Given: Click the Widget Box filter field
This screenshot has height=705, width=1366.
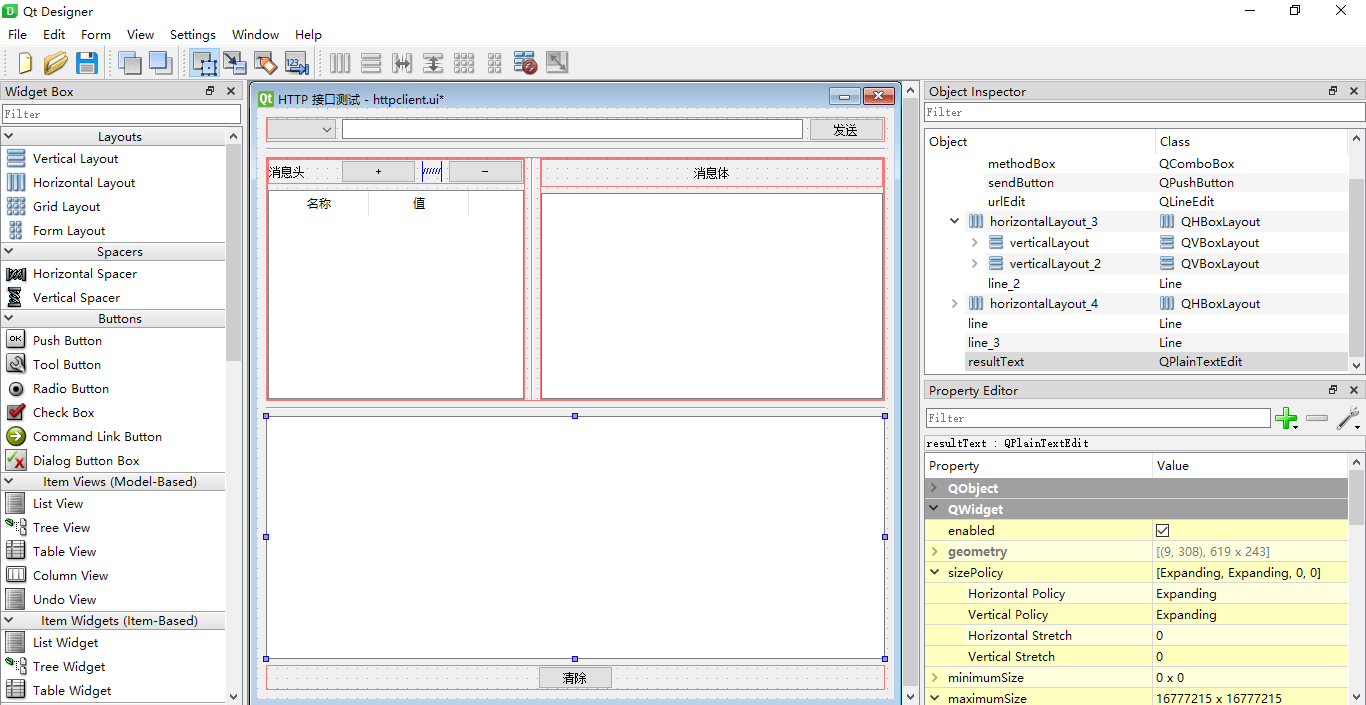Looking at the screenshot, I should (x=121, y=114).
